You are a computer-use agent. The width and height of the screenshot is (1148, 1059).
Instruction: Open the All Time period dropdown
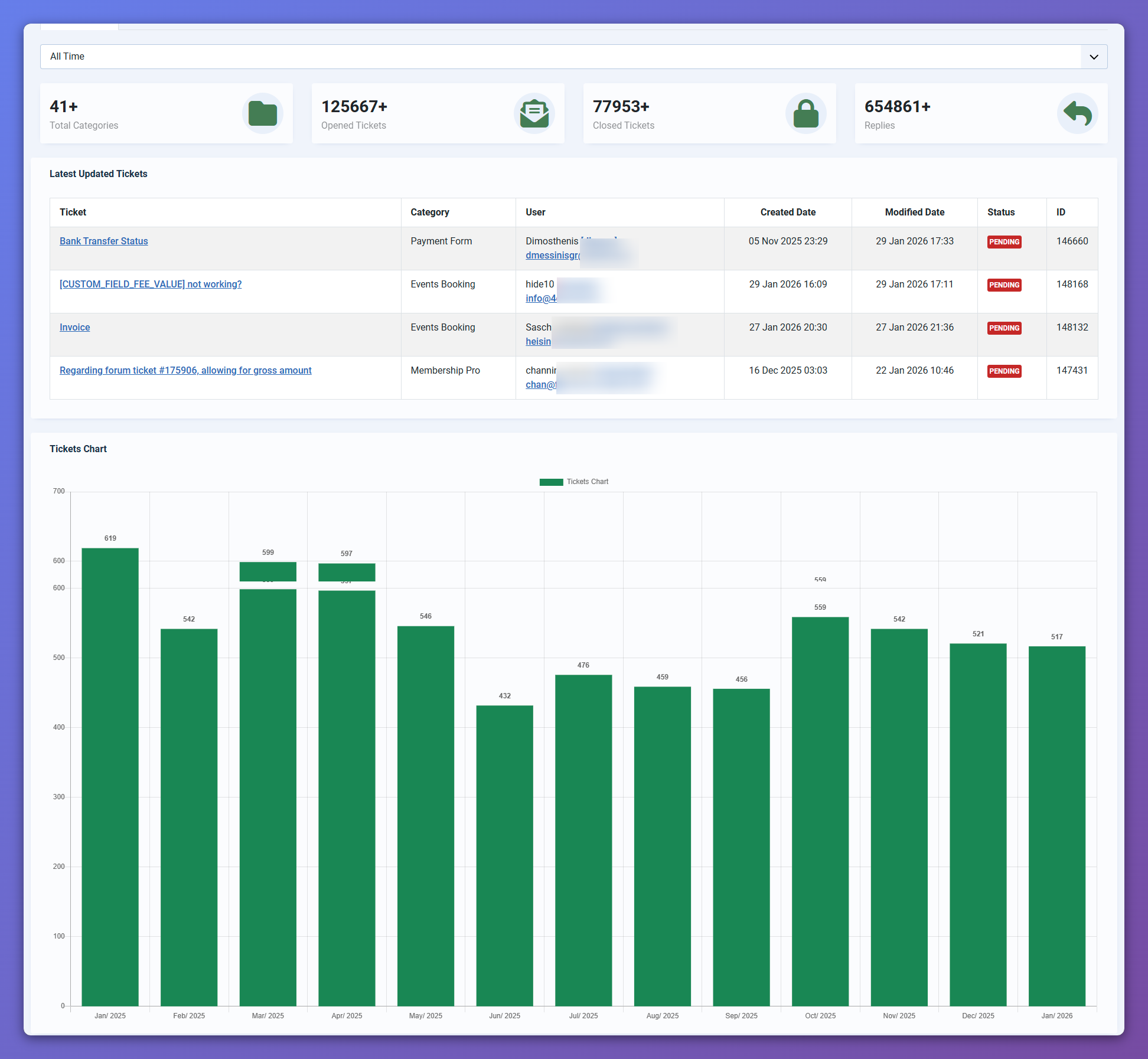pos(560,57)
